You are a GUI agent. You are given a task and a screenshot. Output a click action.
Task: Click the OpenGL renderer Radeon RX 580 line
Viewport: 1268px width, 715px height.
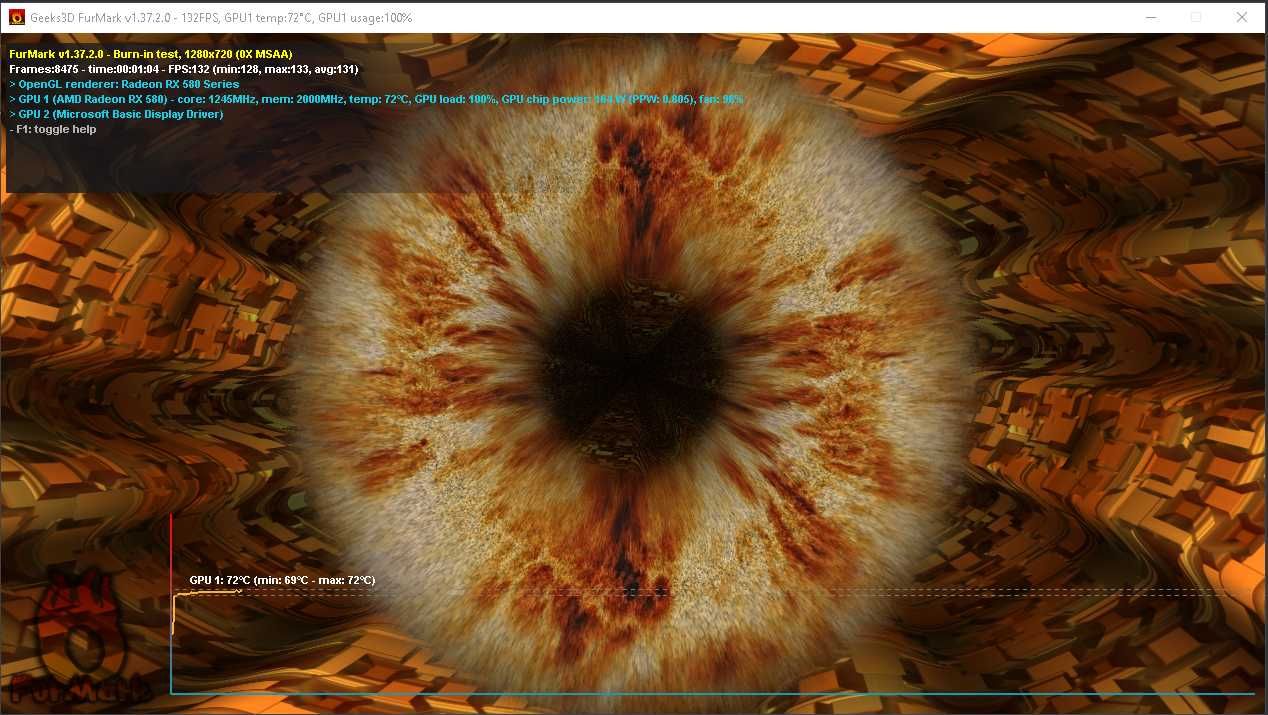pos(124,84)
